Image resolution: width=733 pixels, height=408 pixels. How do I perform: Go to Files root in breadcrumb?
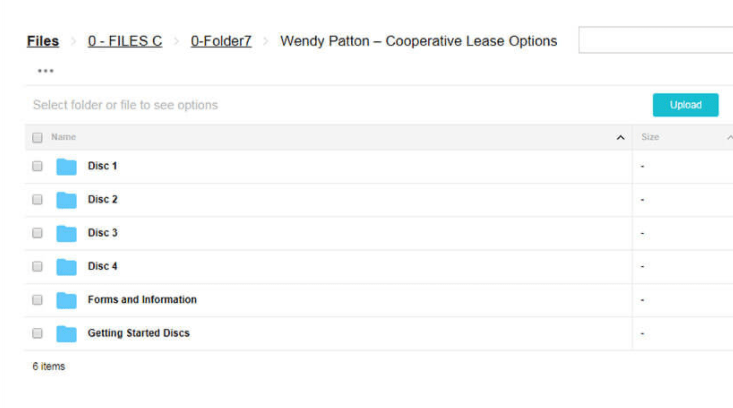coord(43,41)
